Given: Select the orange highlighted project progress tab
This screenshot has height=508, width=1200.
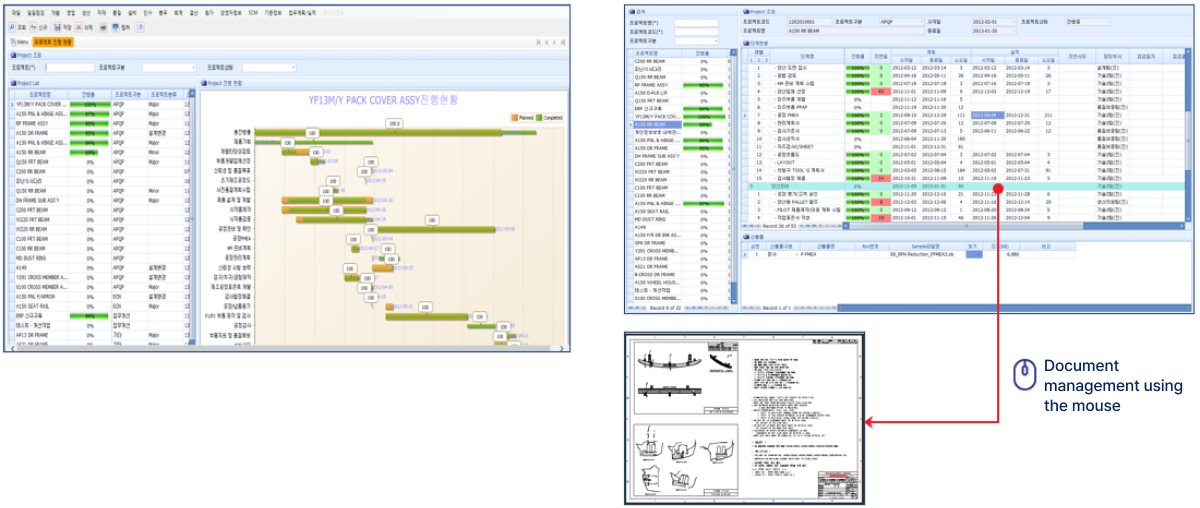Looking at the screenshot, I should point(53,42).
